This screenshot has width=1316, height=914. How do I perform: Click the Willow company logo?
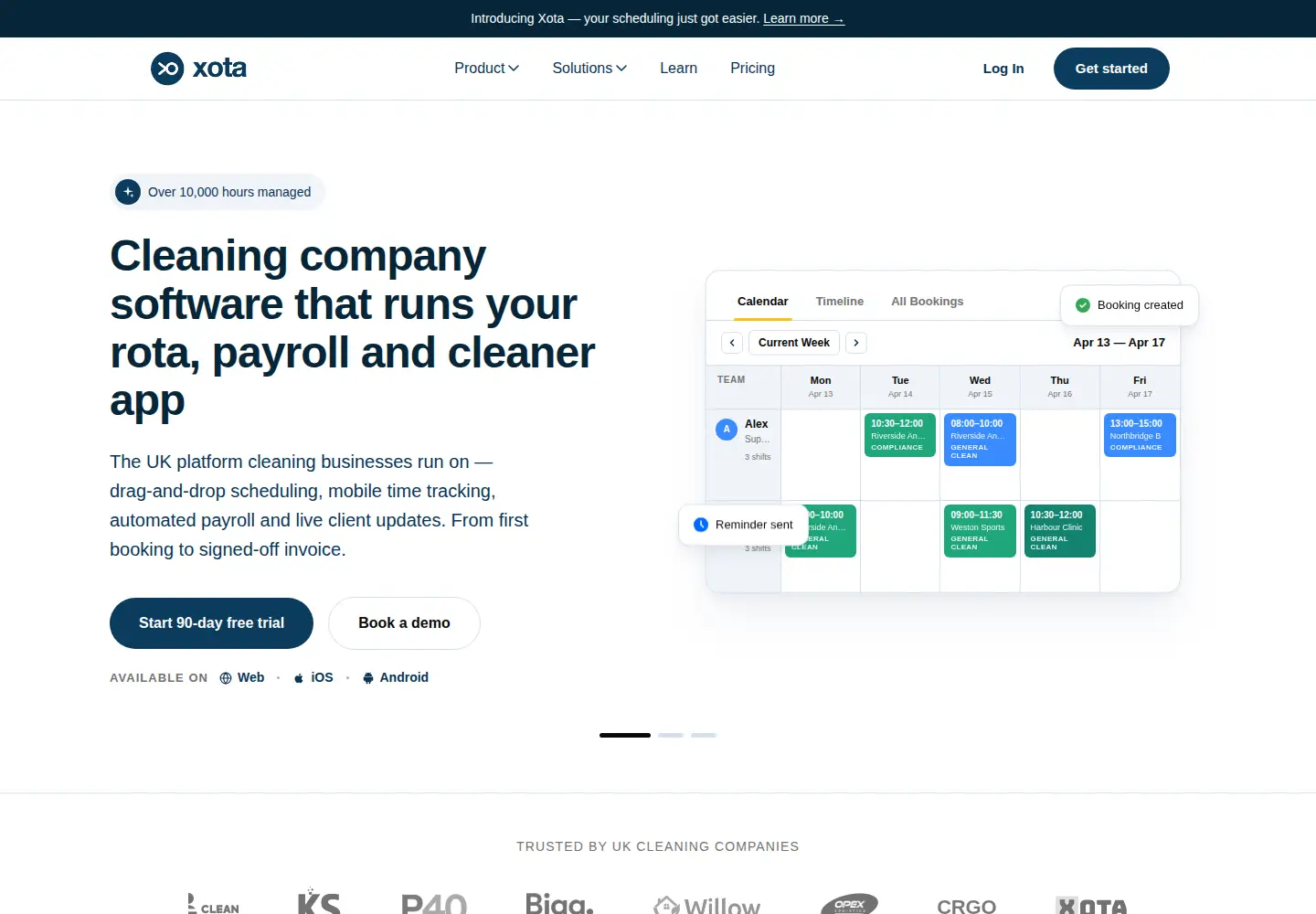point(706,904)
